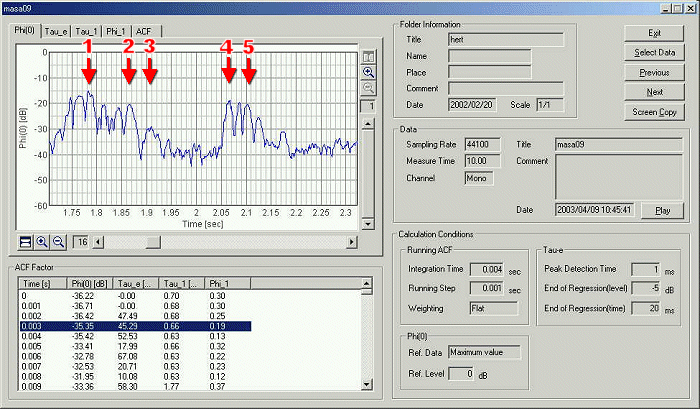The width and height of the screenshot is (700, 409).
Task: Click the 'Phi(0) [dB]' column header
Action: point(90,284)
